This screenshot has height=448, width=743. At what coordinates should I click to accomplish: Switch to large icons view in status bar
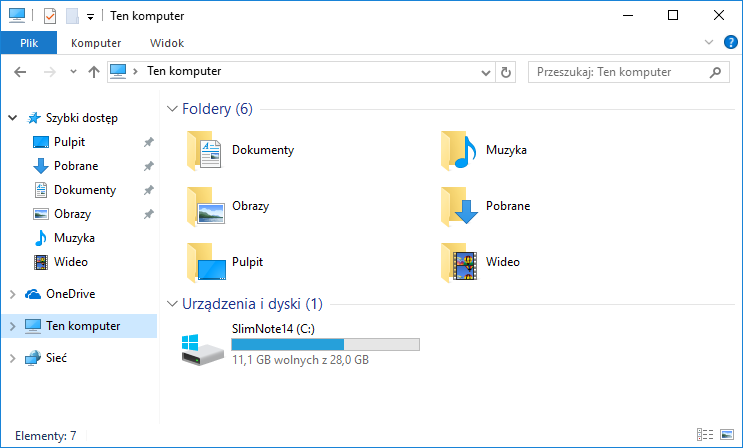coord(727,435)
